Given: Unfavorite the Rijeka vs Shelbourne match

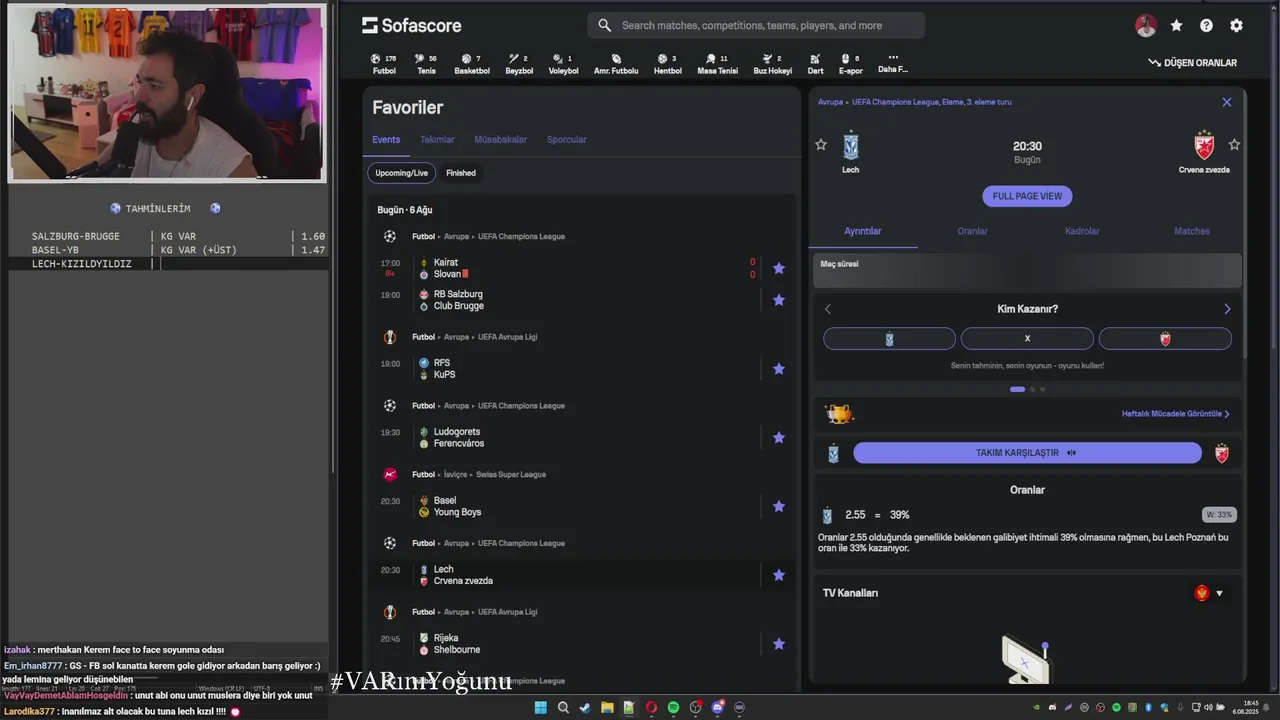Looking at the screenshot, I should tap(779, 644).
